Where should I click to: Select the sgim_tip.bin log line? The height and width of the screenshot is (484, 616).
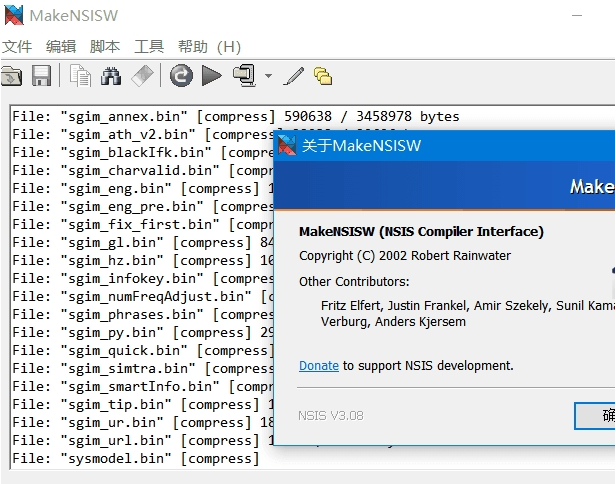(x=143, y=405)
